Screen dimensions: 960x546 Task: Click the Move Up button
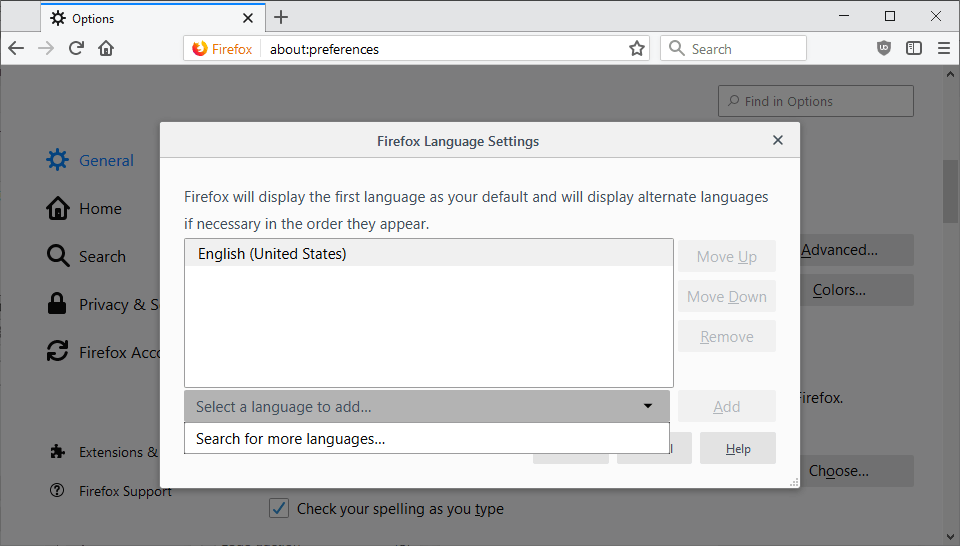click(x=727, y=256)
